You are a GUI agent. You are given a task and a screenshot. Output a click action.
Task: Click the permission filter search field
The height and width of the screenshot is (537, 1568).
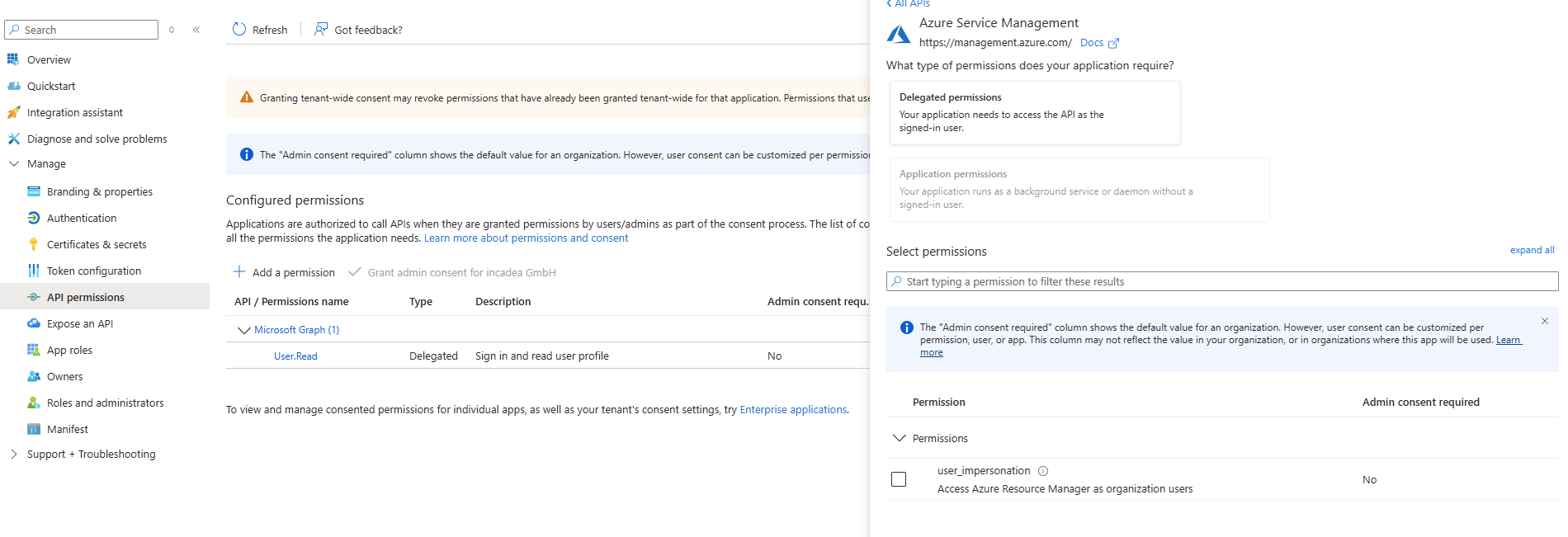tap(1222, 281)
